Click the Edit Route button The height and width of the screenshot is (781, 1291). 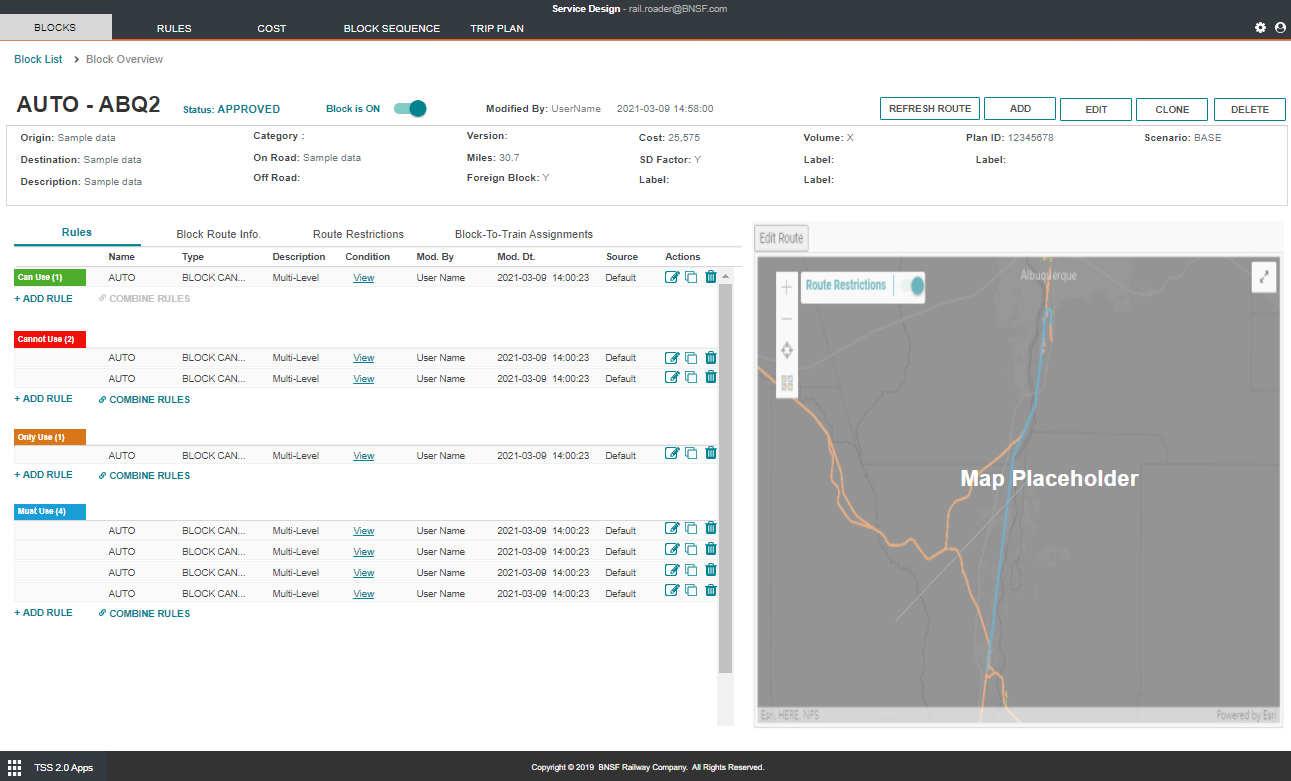pyautogui.click(x=781, y=238)
